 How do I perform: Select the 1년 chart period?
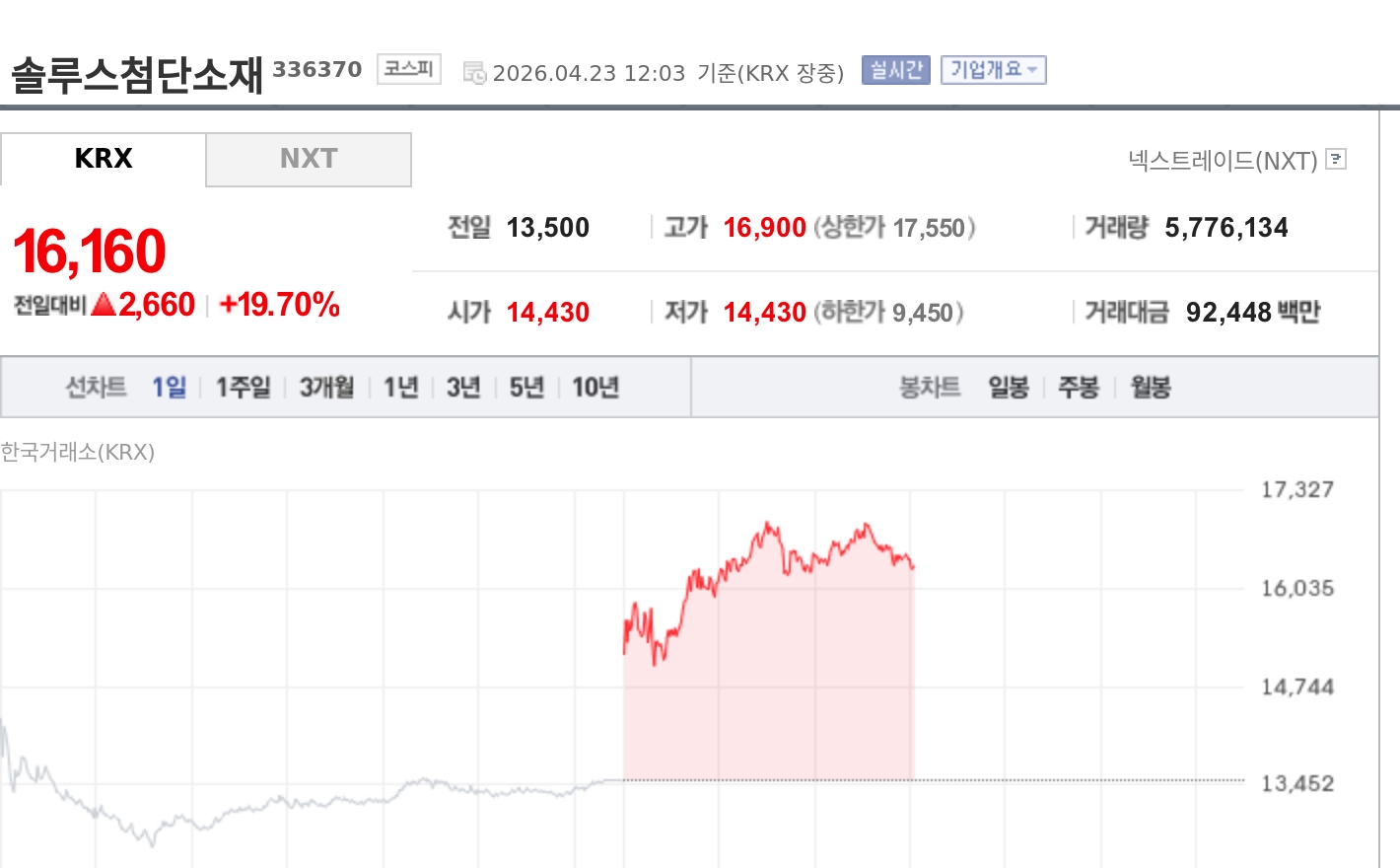399,388
